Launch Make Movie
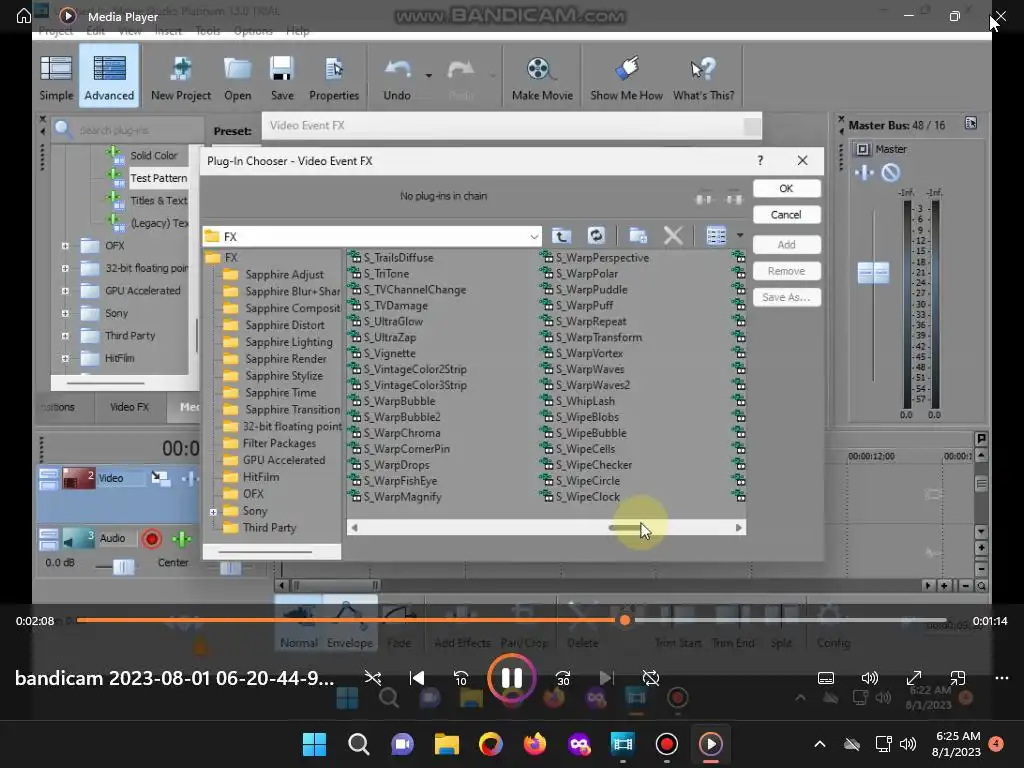Image resolution: width=1024 pixels, height=768 pixels. [x=542, y=78]
